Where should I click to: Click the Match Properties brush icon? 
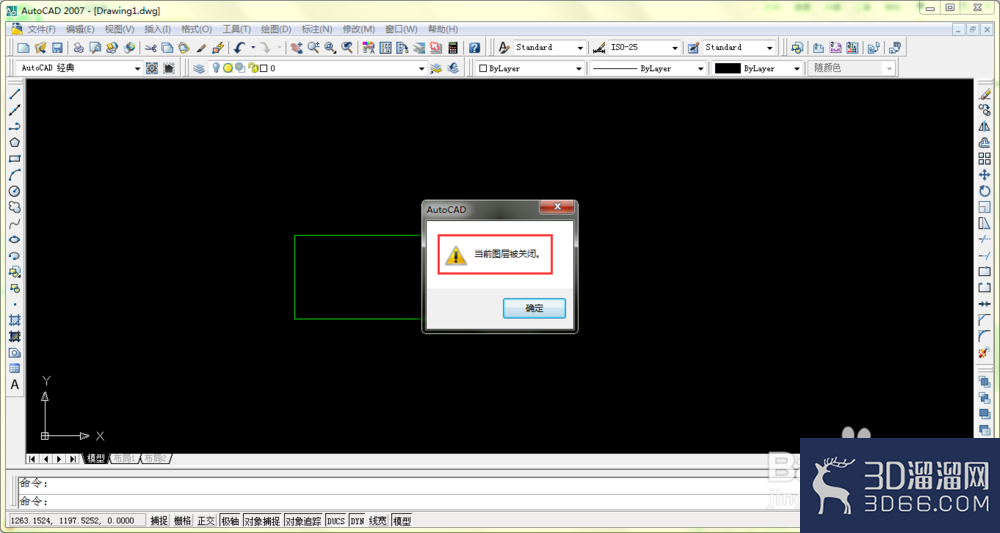click(x=201, y=48)
